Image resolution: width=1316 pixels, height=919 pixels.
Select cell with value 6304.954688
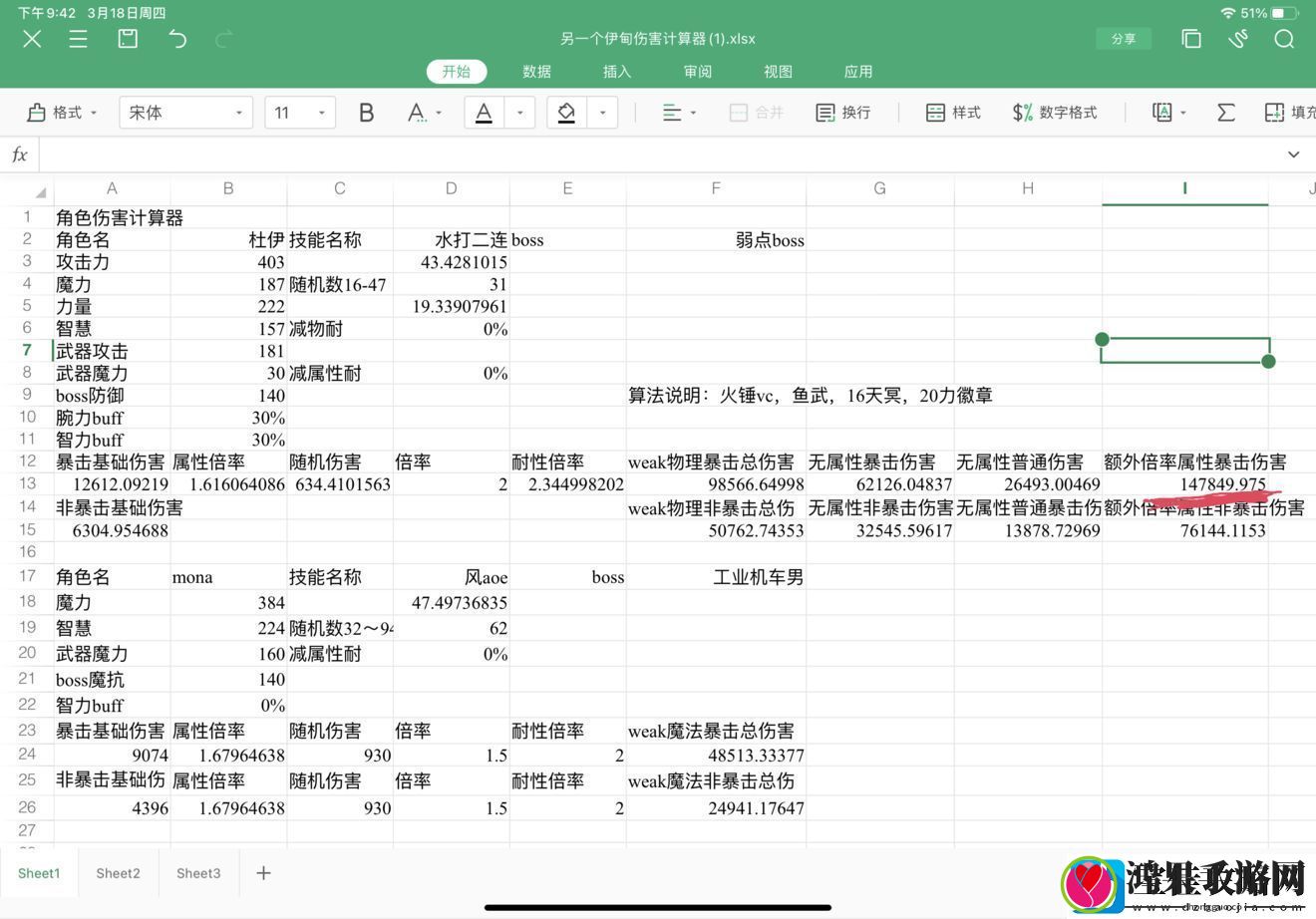point(112,530)
